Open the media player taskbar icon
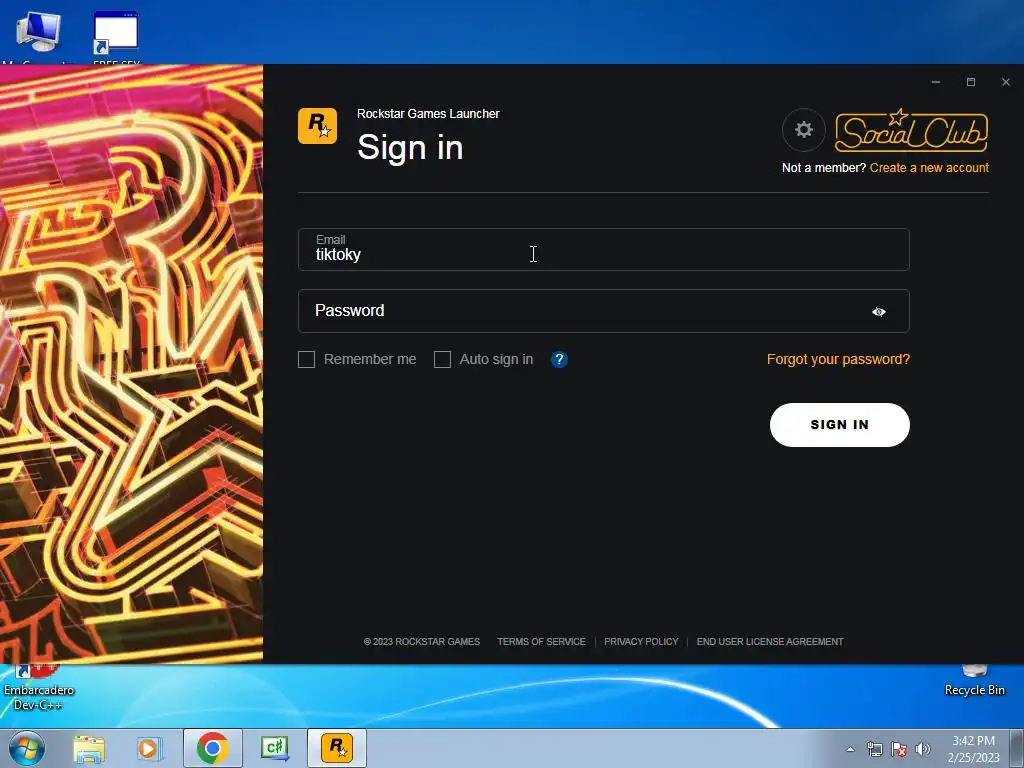Viewport: 1024px width, 768px height. point(150,748)
